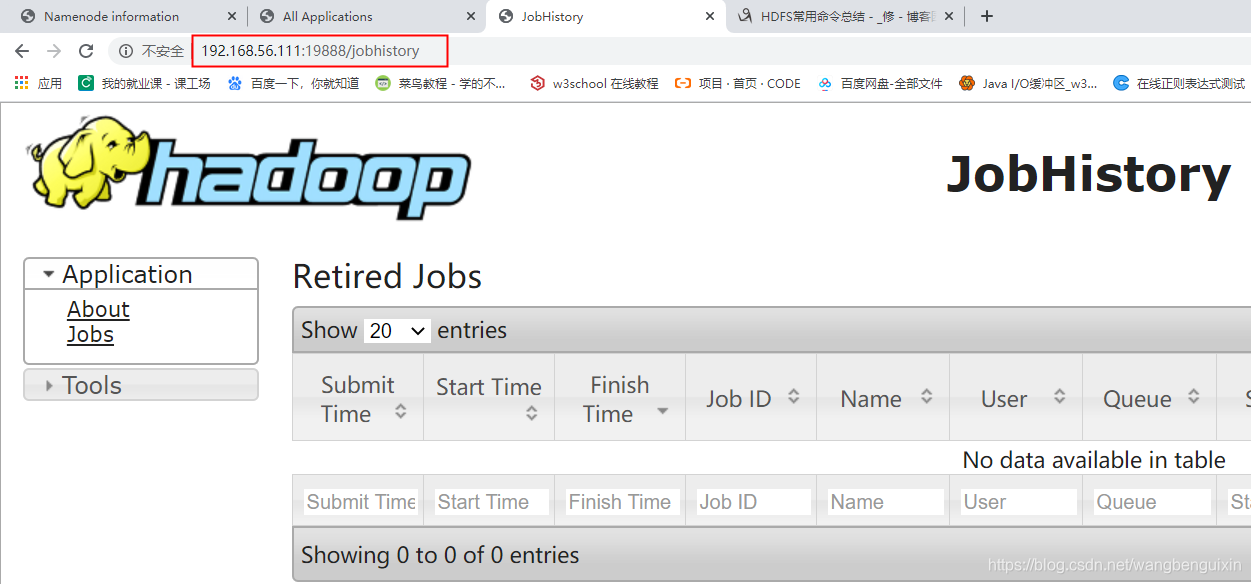The image size is (1251, 584).
Task: Sort table by Job ID column
Action: pos(751,398)
